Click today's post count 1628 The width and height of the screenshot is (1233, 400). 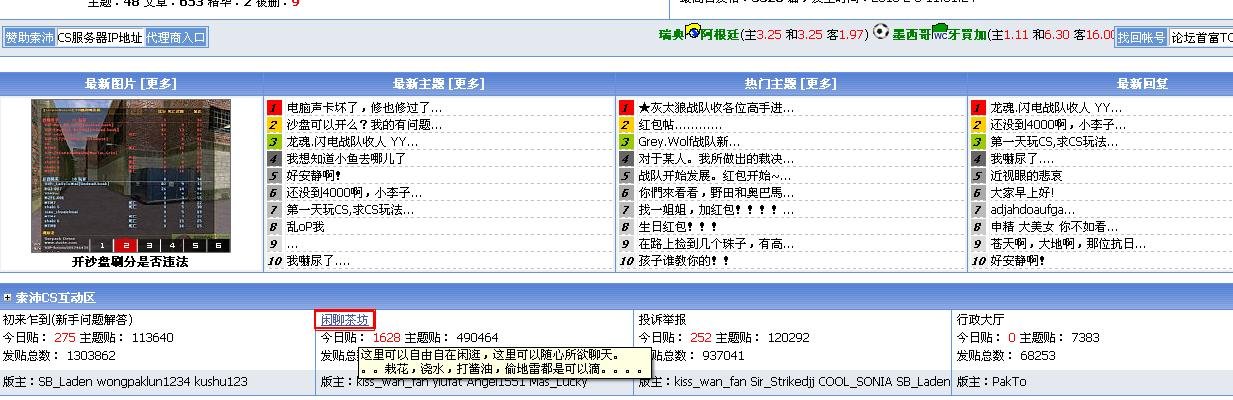tap(386, 338)
